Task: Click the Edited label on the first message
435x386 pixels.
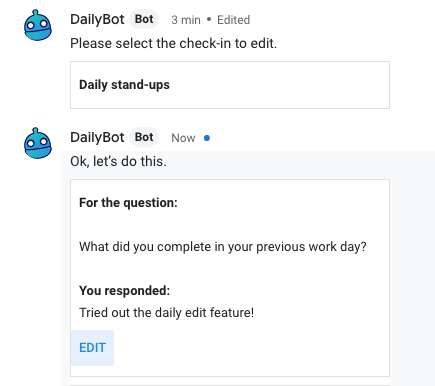Action: tap(233, 20)
